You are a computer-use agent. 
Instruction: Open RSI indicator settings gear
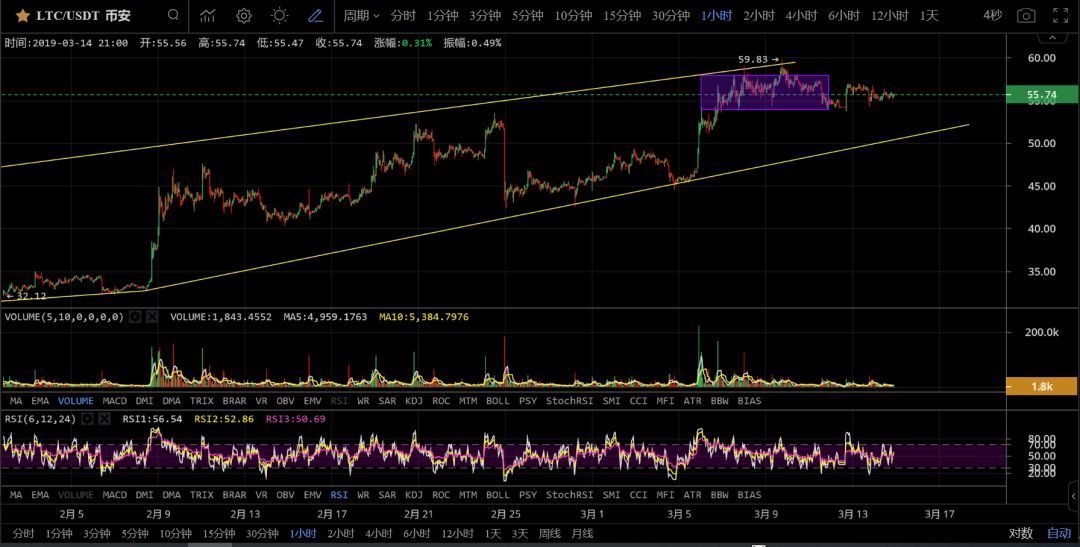coord(87,418)
